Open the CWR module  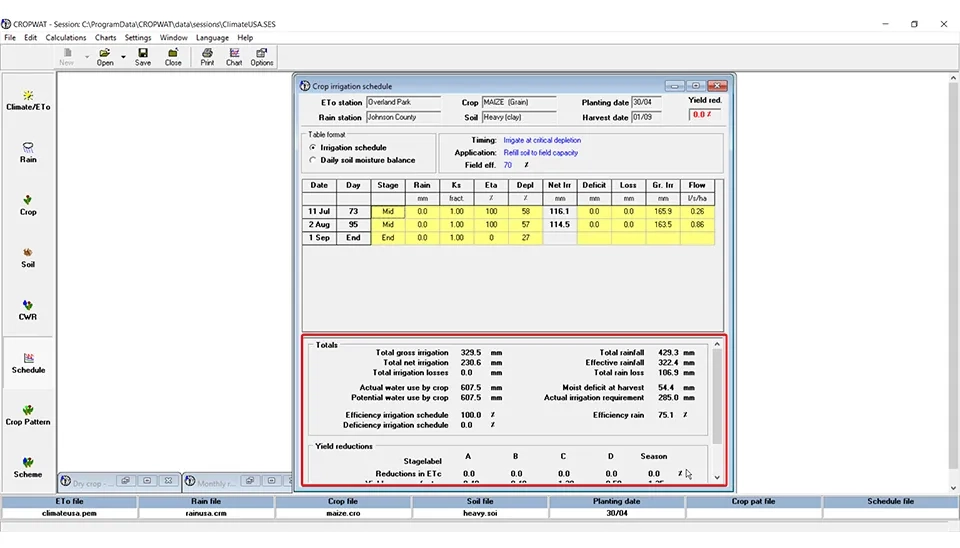pyautogui.click(x=28, y=309)
